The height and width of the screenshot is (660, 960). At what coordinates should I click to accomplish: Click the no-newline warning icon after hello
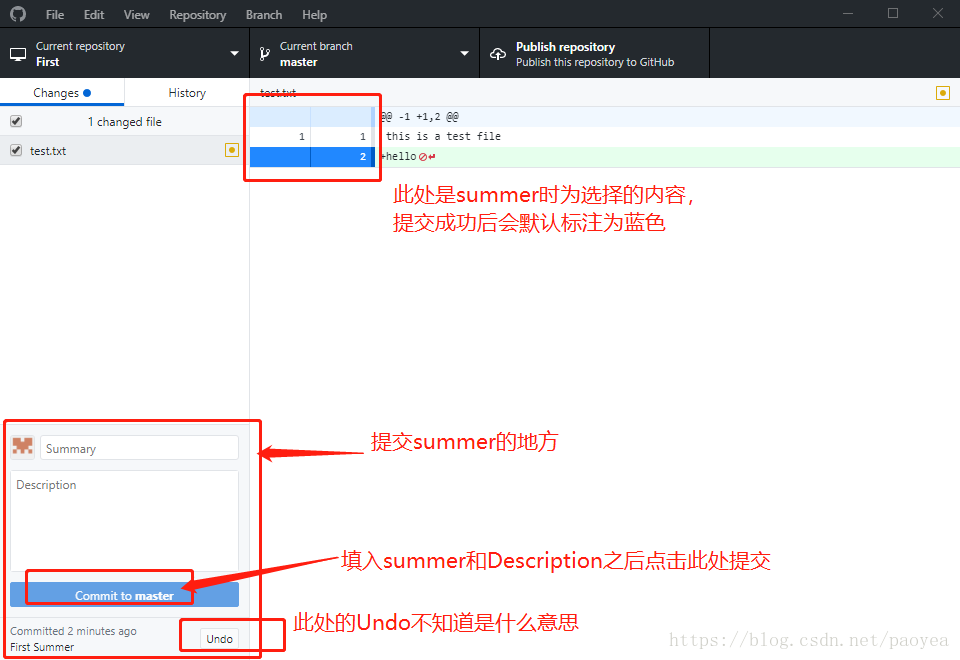(x=422, y=157)
